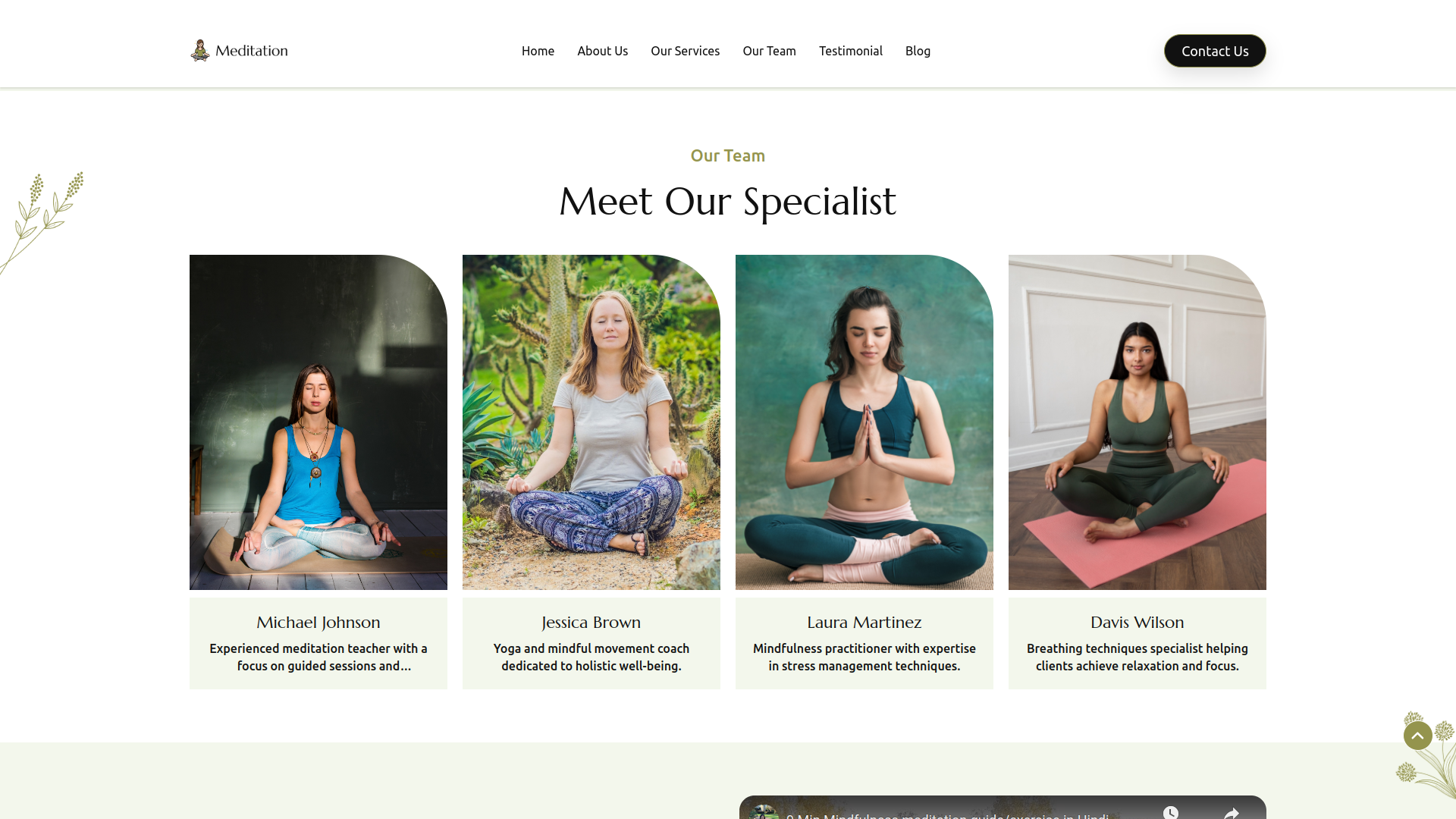This screenshot has height=819, width=1456.
Task: Click the scroll-to-top arrow button
Action: [x=1417, y=736]
